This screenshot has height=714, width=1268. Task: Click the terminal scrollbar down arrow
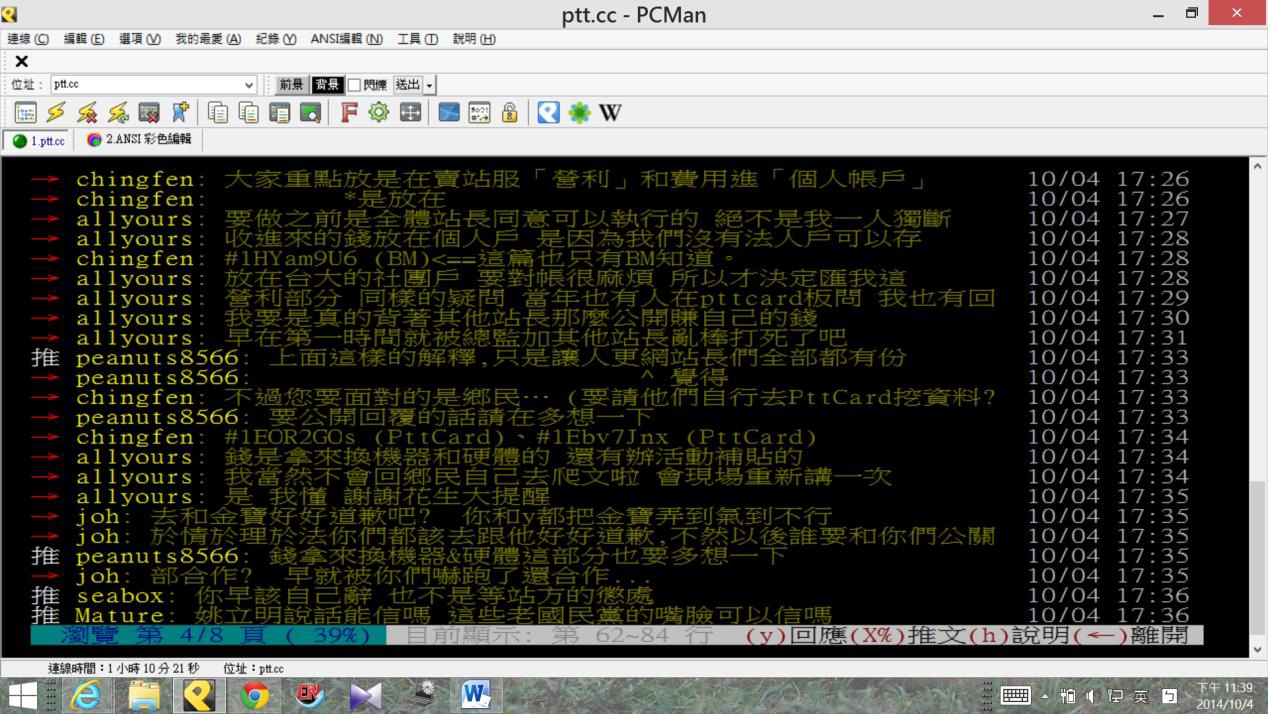pyautogui.click(x=1258, y=649)
